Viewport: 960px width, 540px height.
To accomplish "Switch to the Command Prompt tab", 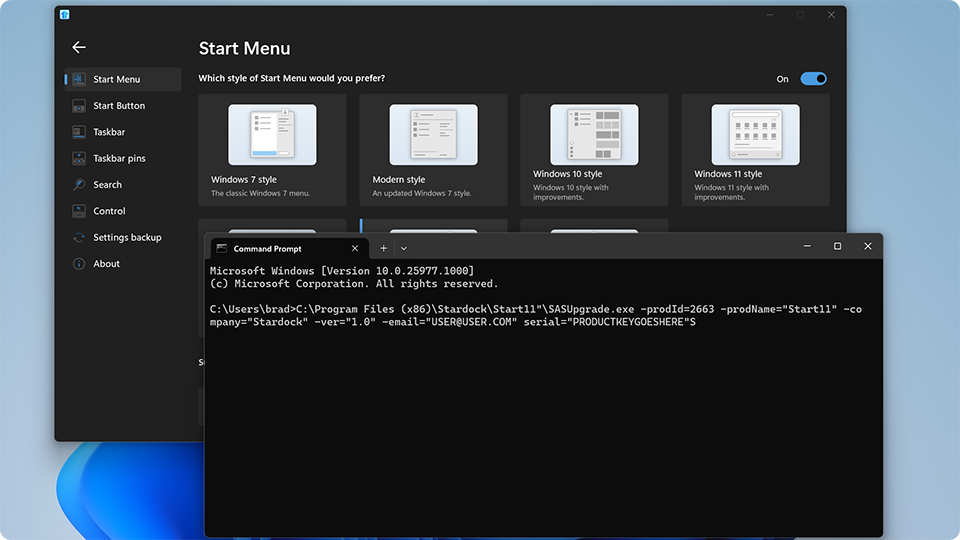I will [290, 249].
